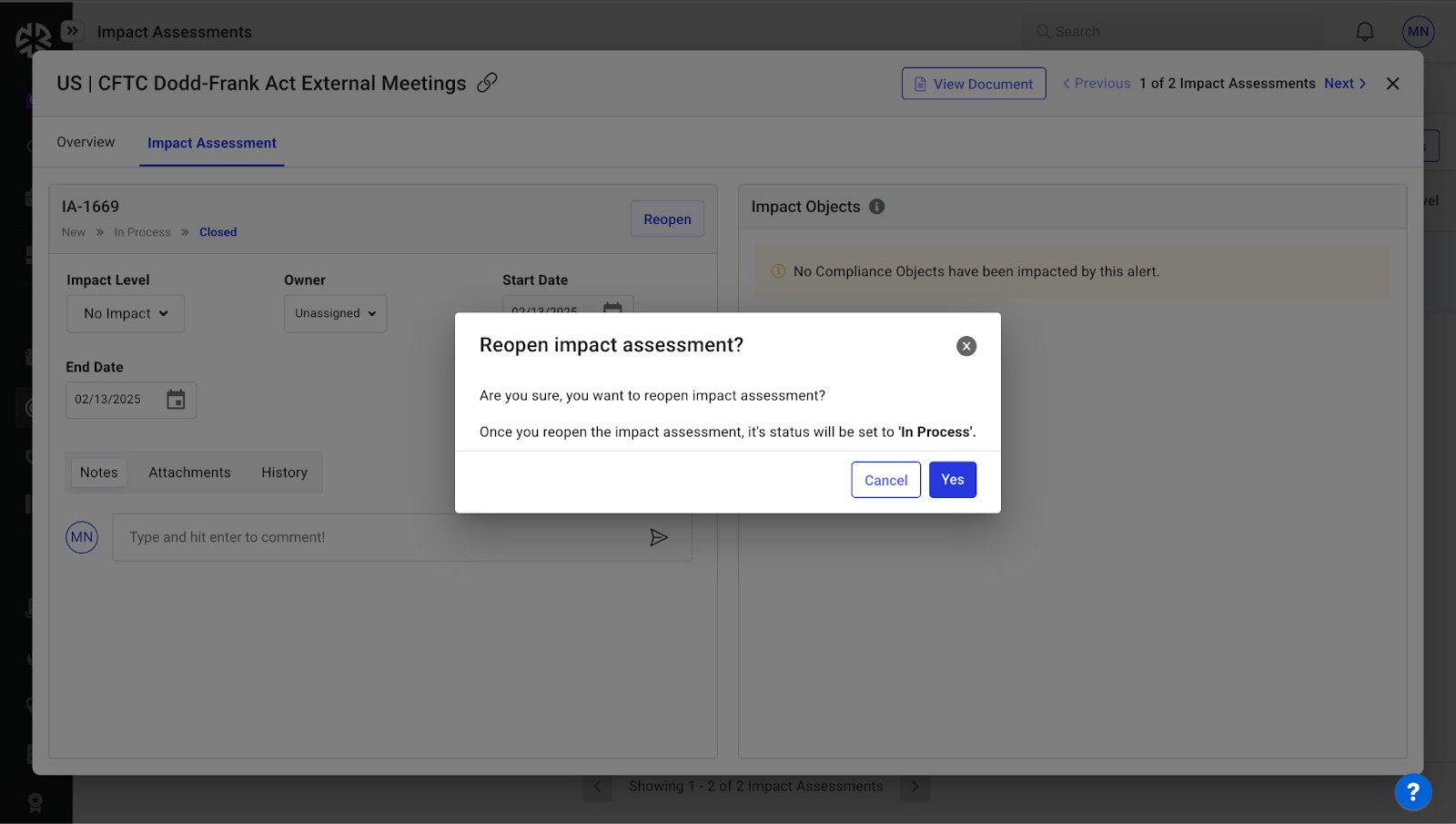Click the View Document button
This screenshot has width=1456, height=824.
coord(974,84)
